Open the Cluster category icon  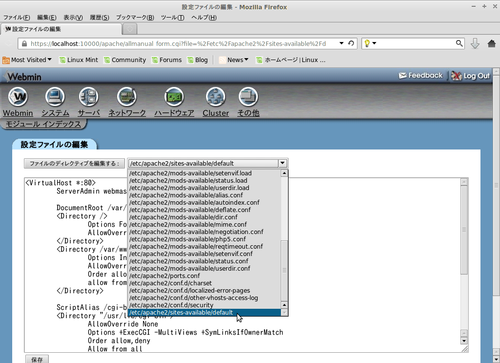click(x=216, y=97)
